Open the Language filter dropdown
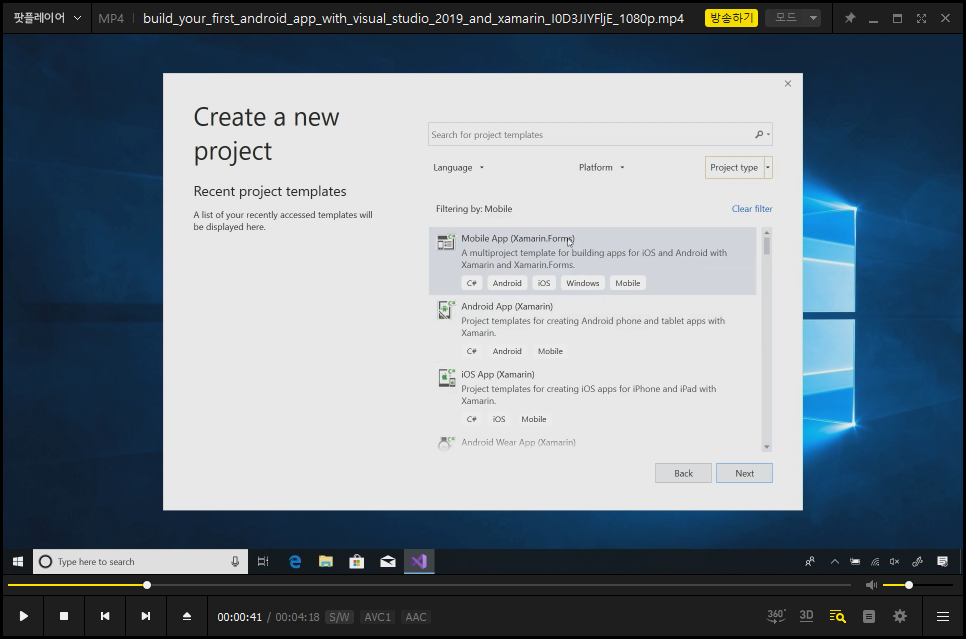This screenshot has width=966, height=639. 458,168
